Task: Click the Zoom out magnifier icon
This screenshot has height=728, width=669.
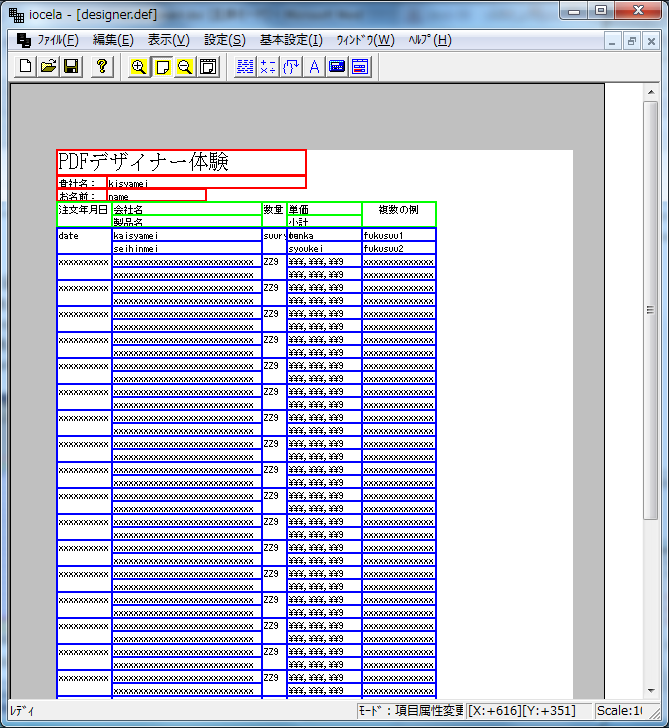Action: (x=185, y=67)
